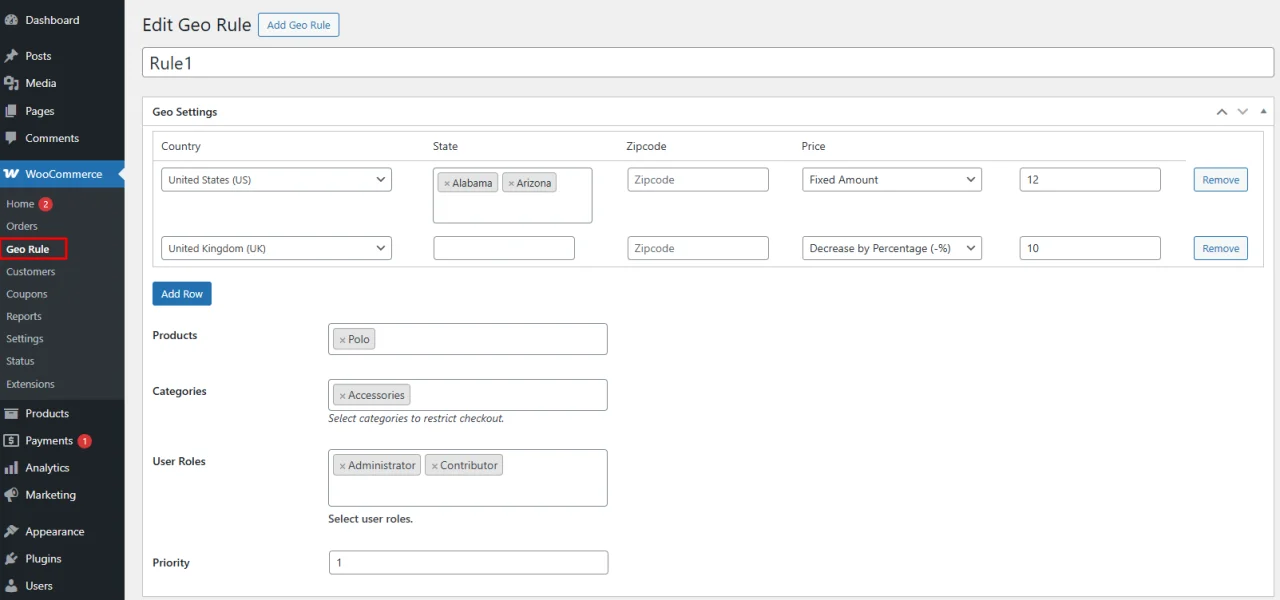
Task: Click the Media icon in sidebar
Action: pos(12,83)
